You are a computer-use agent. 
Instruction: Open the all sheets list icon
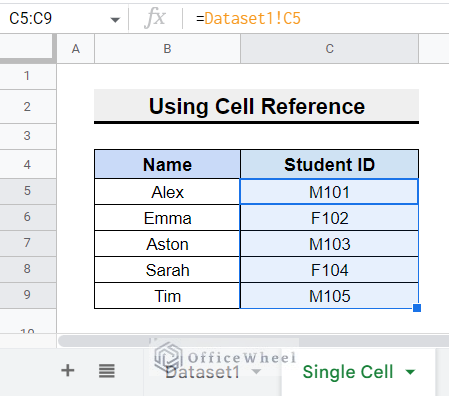pyautogui.click(x=107, y=371)
